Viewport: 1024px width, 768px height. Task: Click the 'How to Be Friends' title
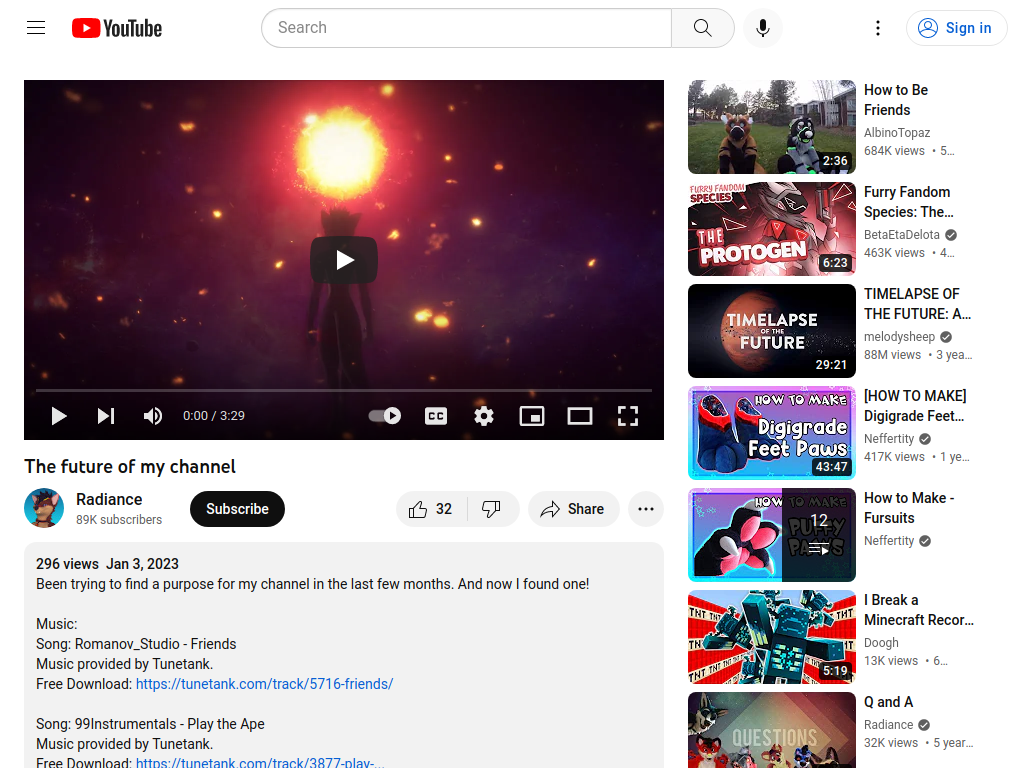pyautogui.click(x=896, y=100)
